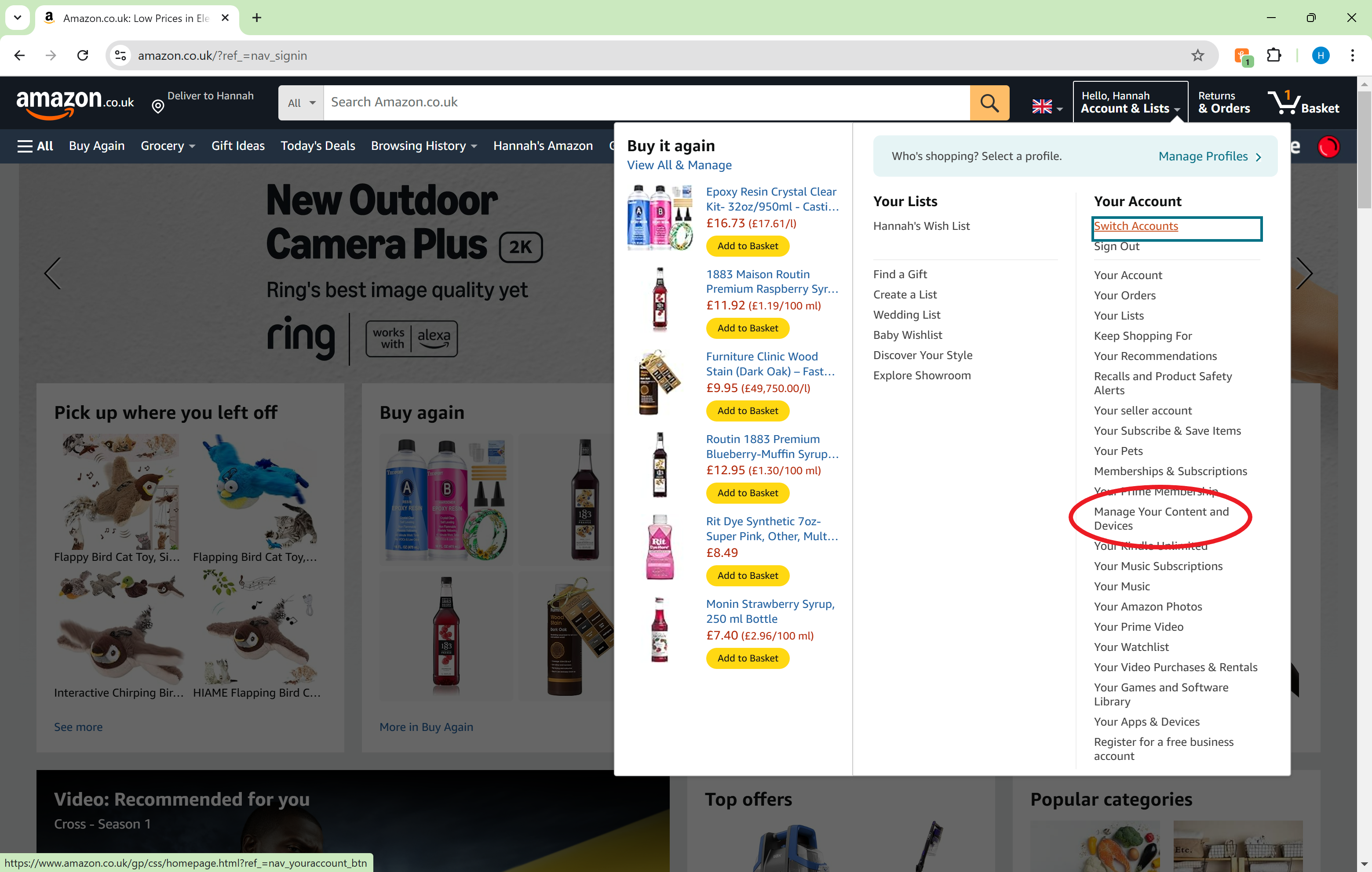The width and height of the screenshot is (1372, 872).
Task: Click the browser forward arrow
Action: [x=51, y=55]
